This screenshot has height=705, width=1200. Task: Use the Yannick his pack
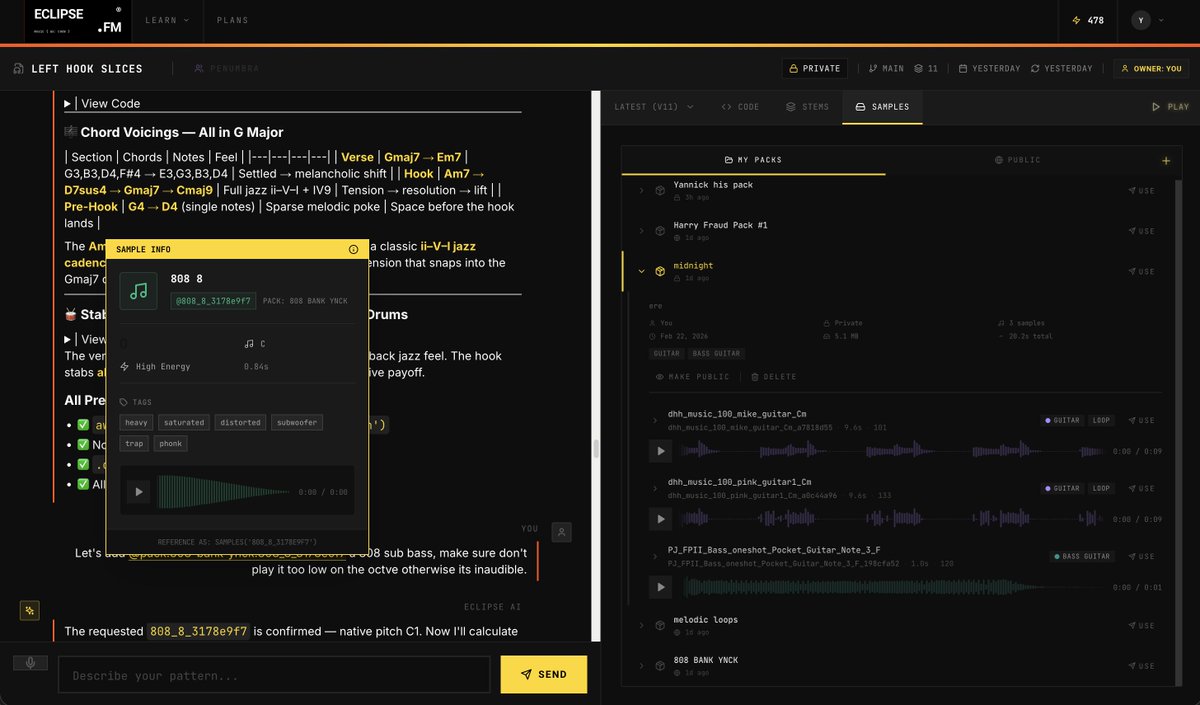(1141, 190)
